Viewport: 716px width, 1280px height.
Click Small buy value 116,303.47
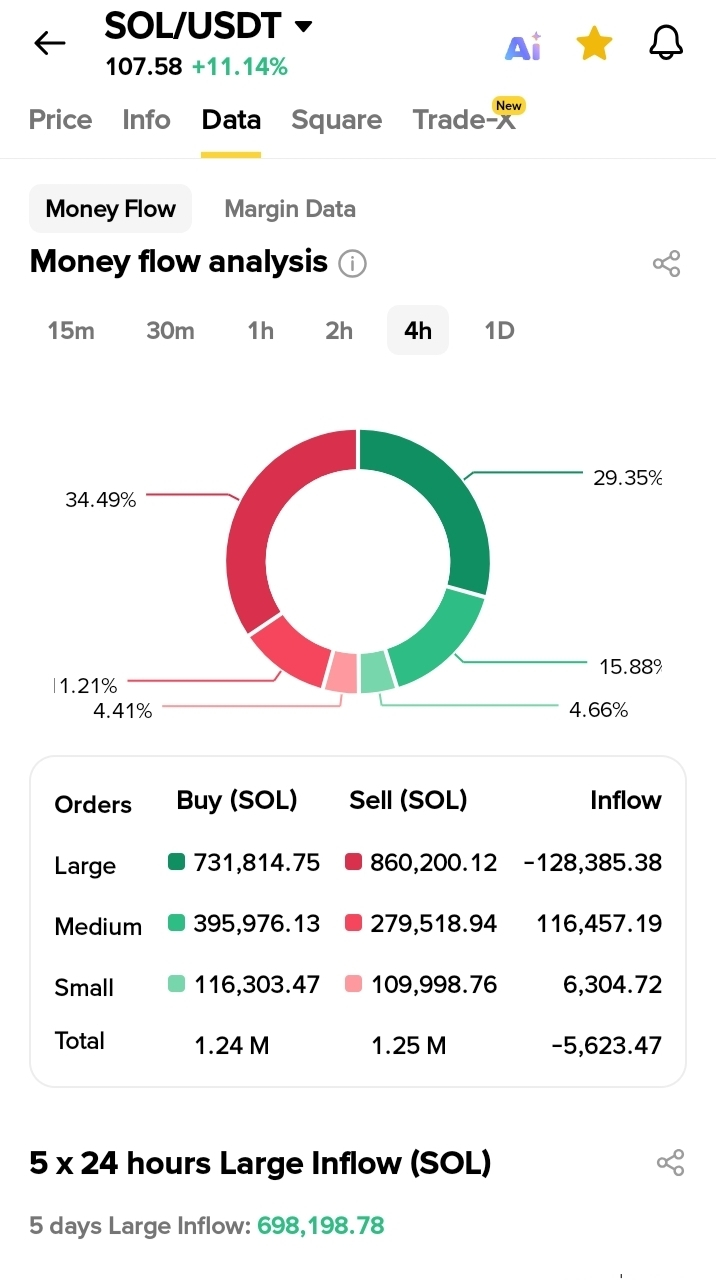coord(257,984)
